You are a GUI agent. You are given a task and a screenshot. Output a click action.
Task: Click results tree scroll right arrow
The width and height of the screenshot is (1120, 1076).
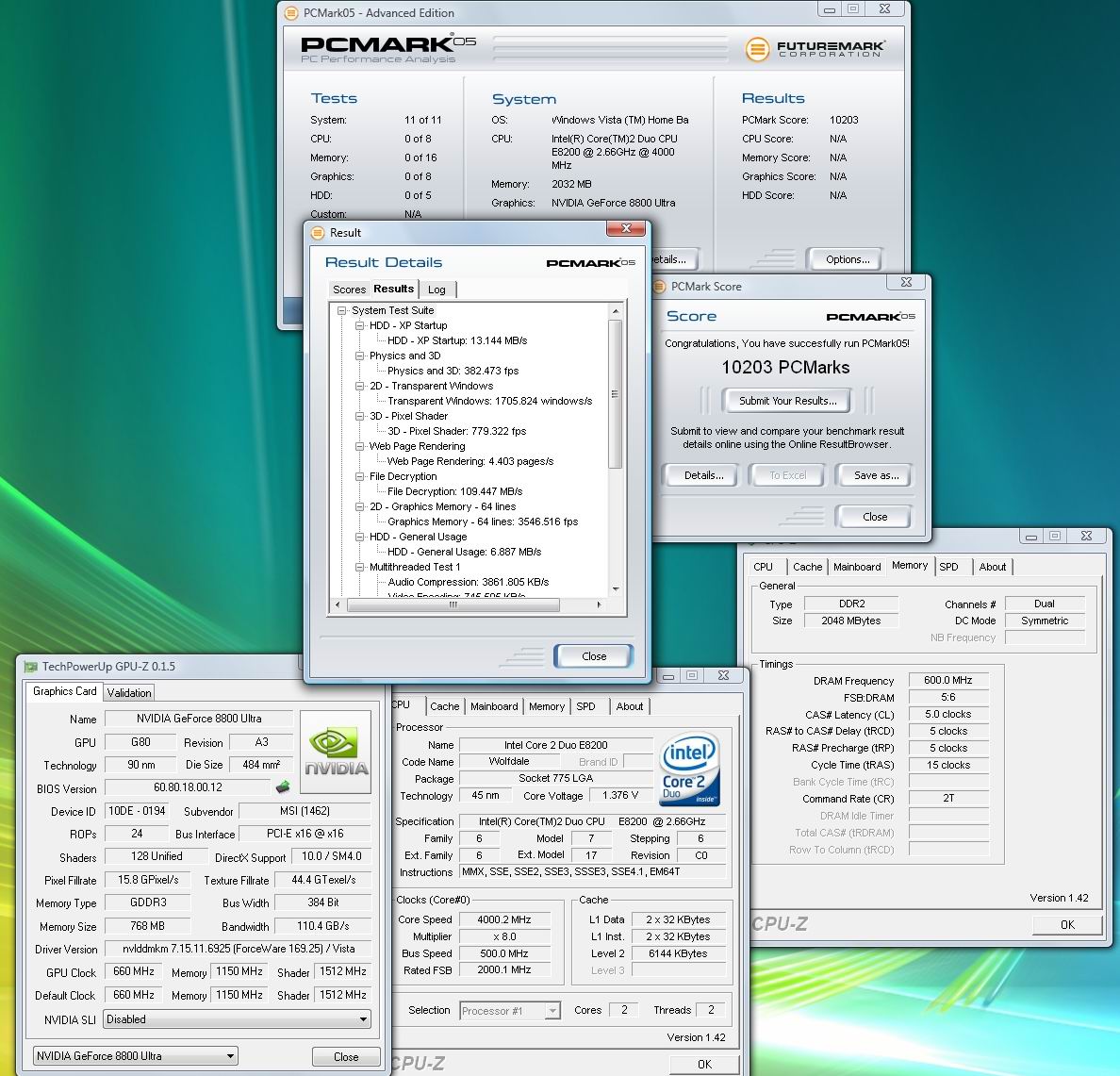pos(599,604)
